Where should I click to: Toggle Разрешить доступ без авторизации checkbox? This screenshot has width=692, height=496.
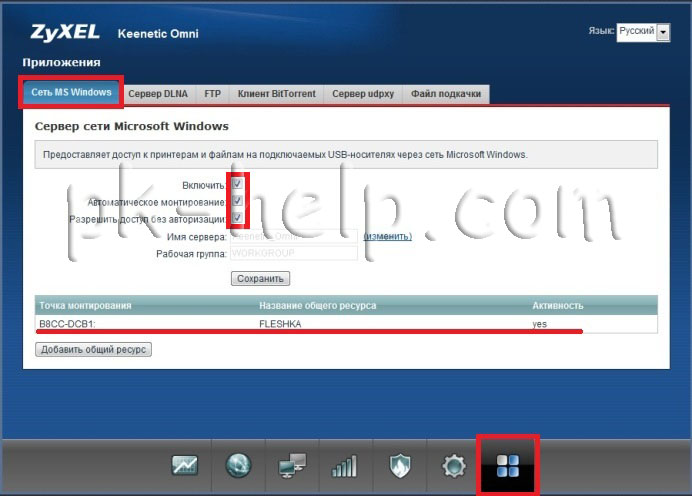[x=237, y=218]
